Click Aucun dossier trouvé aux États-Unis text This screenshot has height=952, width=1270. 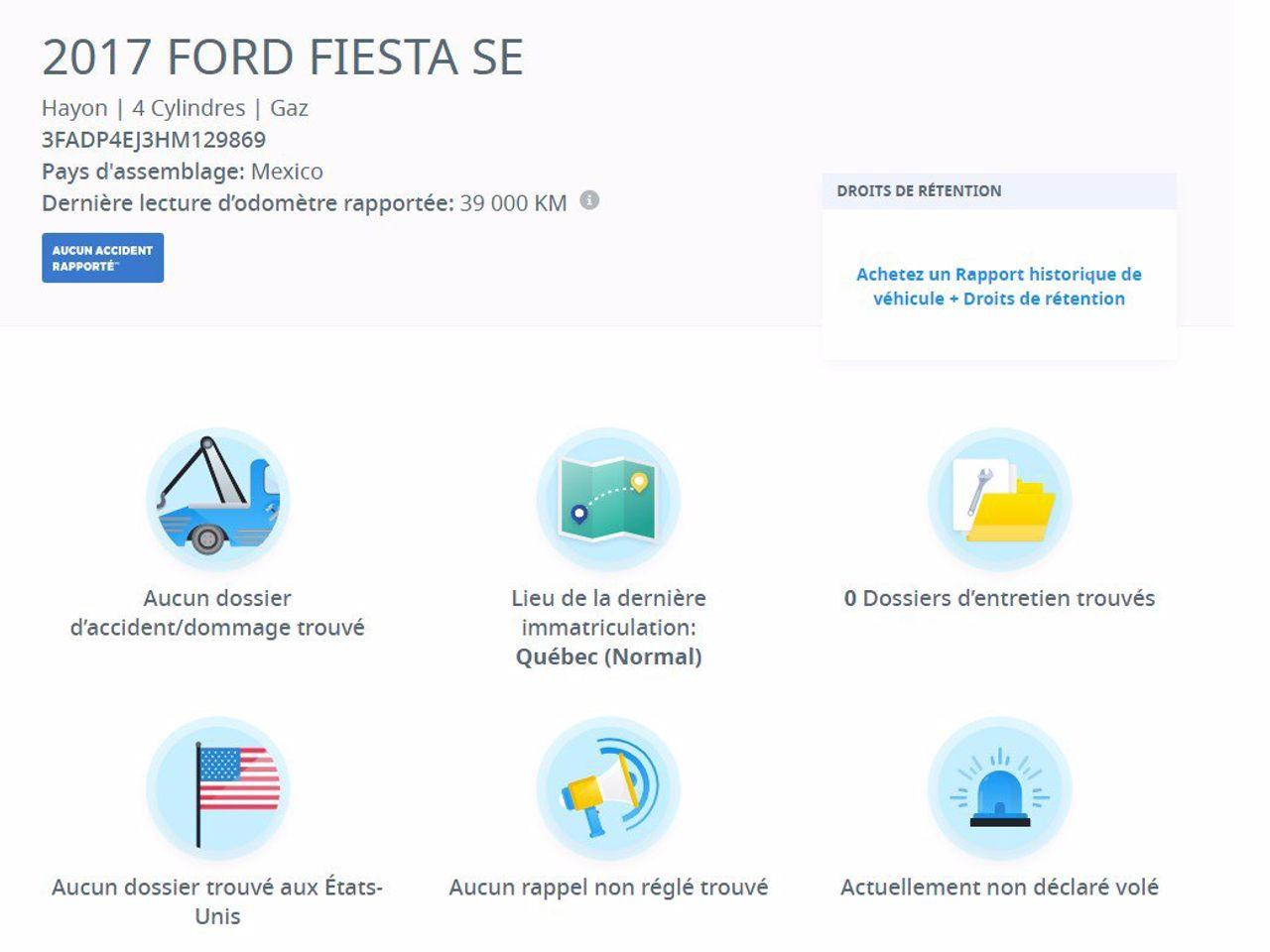[217, 901]
